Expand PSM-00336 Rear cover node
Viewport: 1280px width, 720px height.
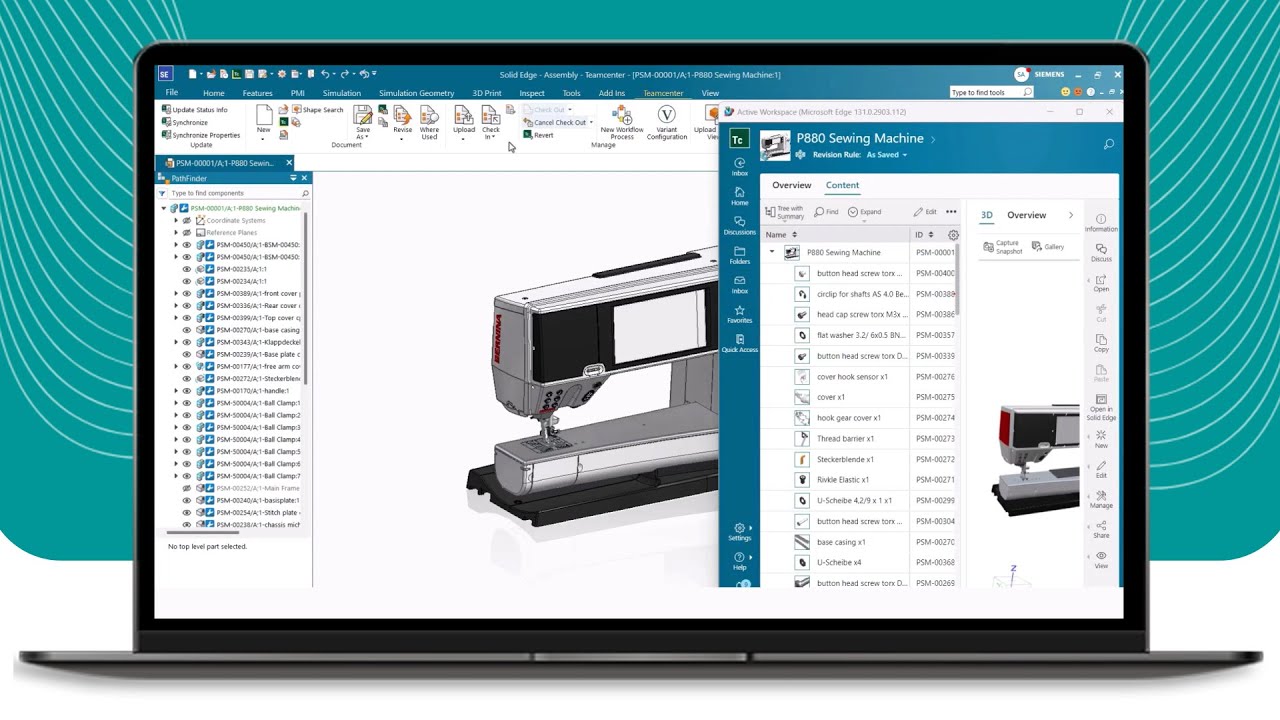pyautogui.click(x=176, y=306)
